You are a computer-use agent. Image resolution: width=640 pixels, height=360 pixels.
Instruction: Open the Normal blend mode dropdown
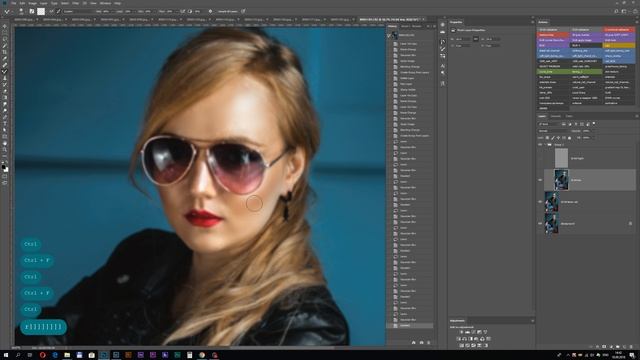point(554,131)
